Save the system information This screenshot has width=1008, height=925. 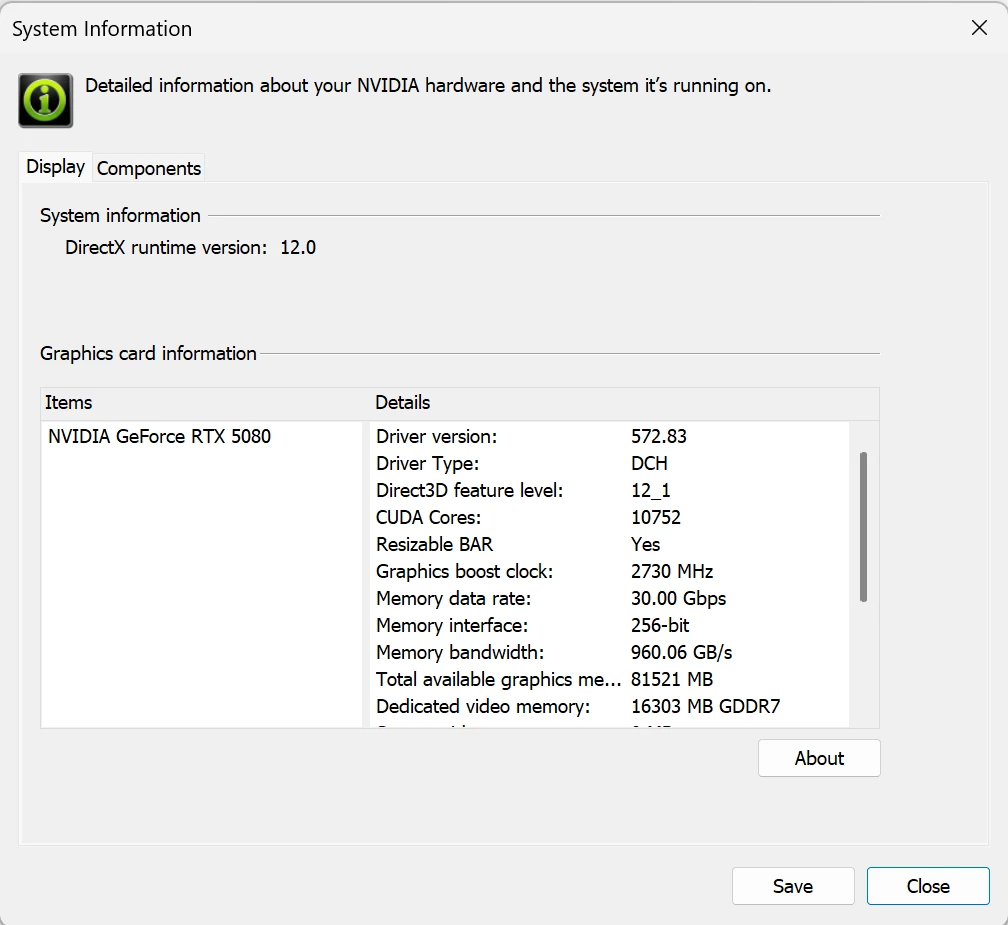pos(793,886)
